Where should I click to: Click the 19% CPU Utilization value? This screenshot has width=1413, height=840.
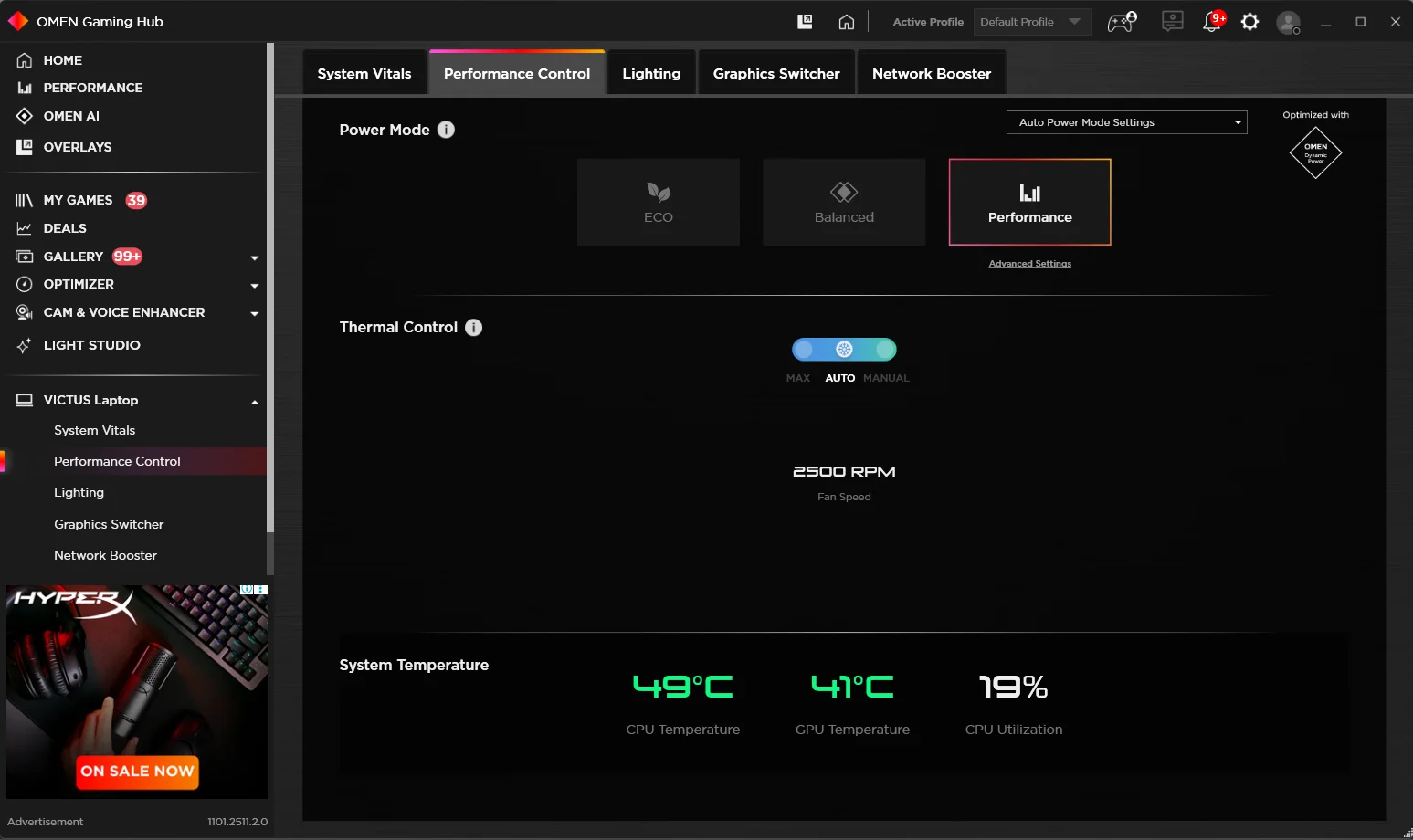point(1014,687)
